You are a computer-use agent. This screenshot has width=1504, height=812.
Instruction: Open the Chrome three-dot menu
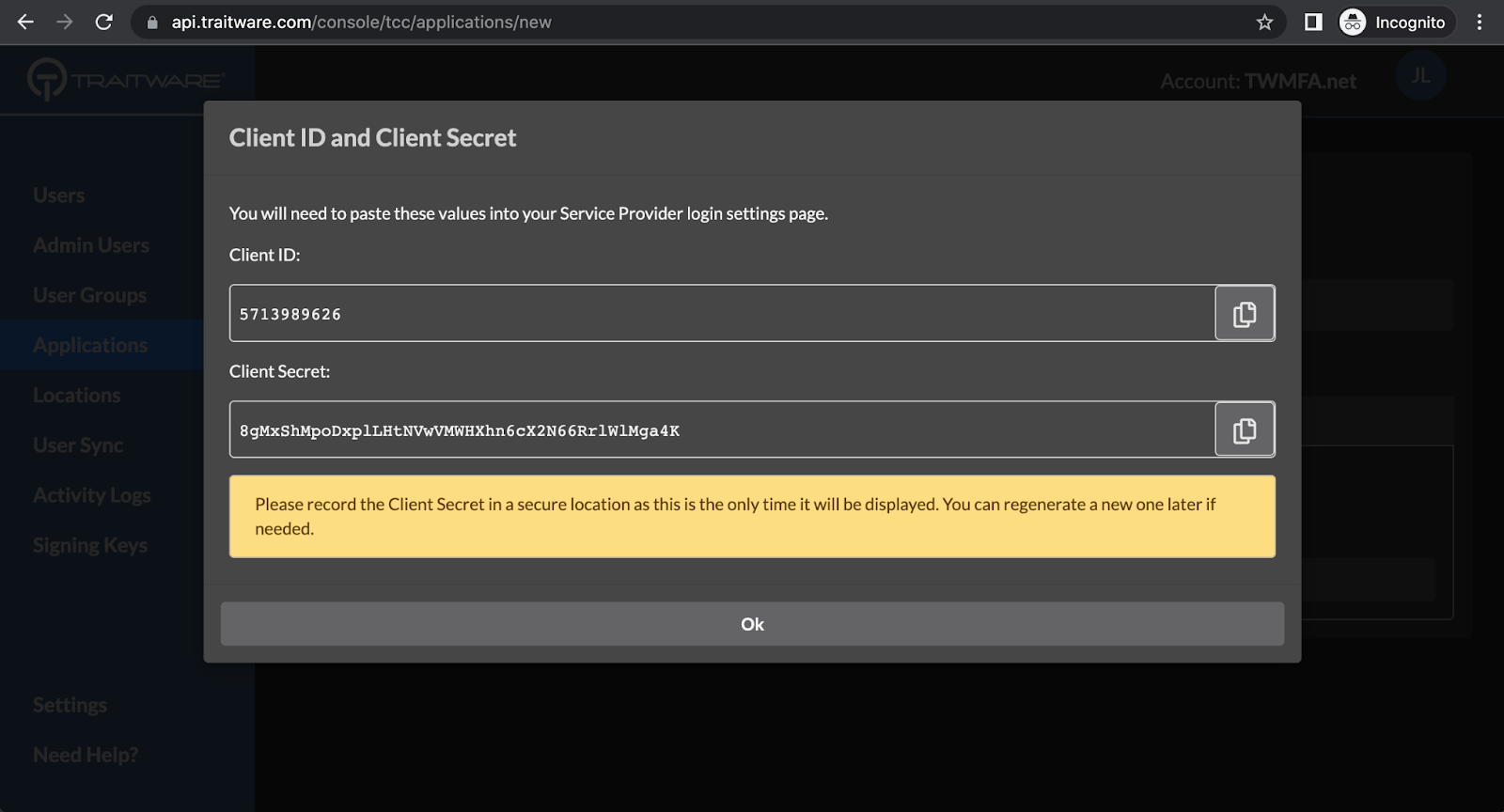tap(1480, 22)
